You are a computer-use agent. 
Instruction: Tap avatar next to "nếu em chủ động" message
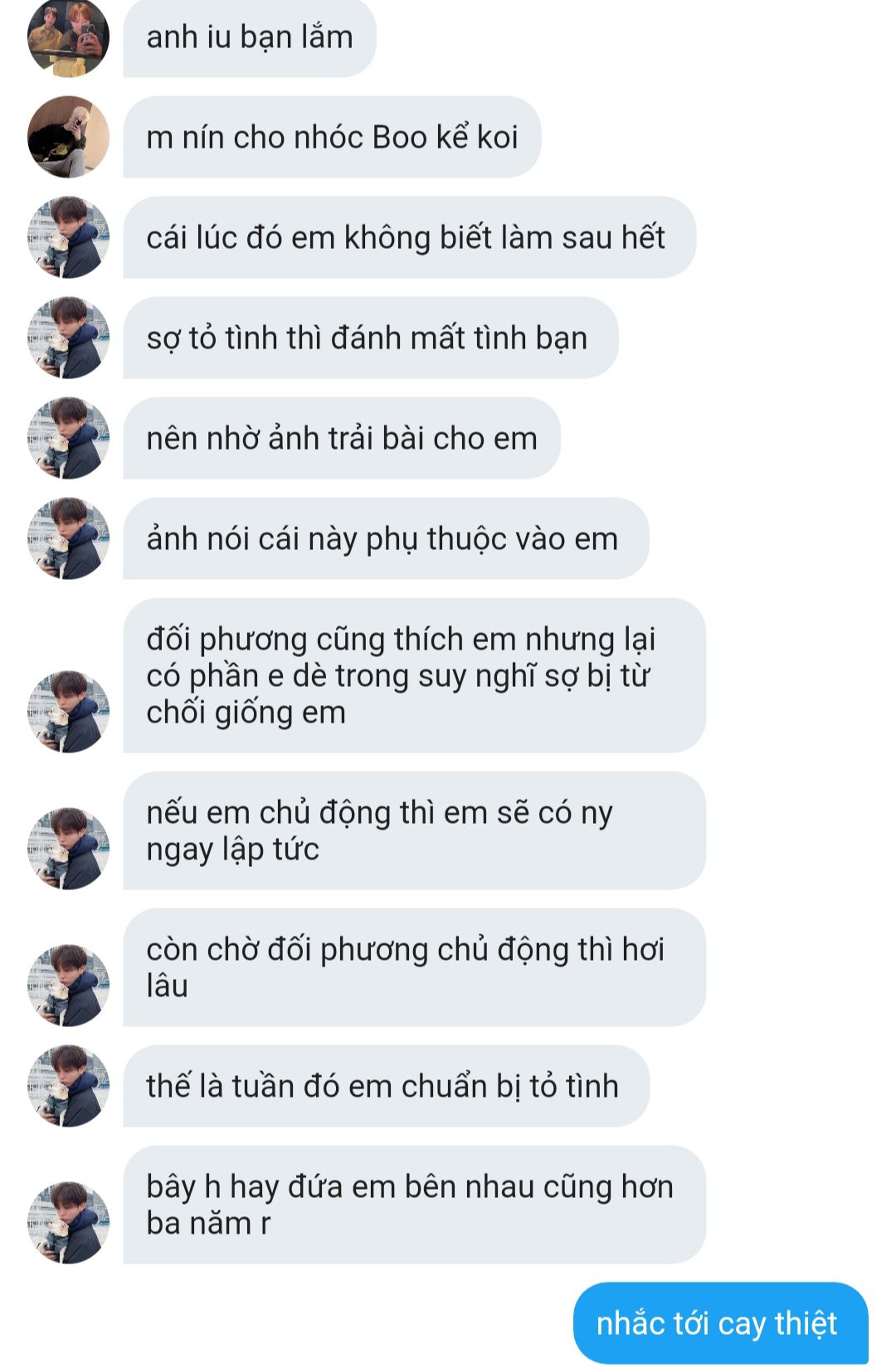pyautogui.click(x=69, y=849)
